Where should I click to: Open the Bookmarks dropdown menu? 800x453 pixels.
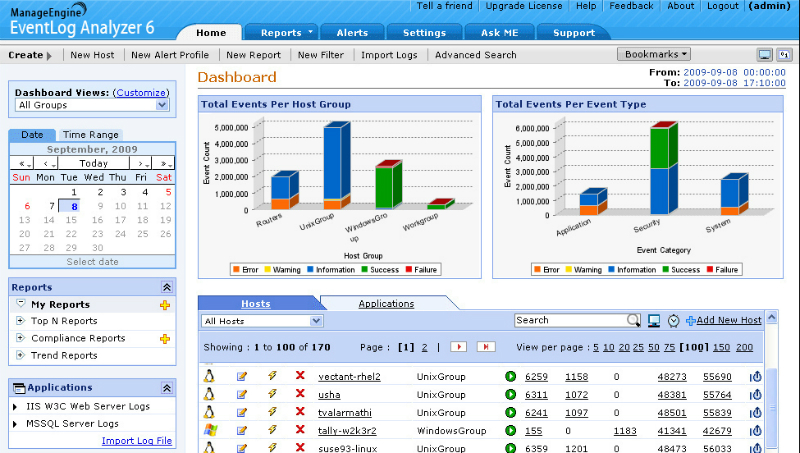click(654, 54)
